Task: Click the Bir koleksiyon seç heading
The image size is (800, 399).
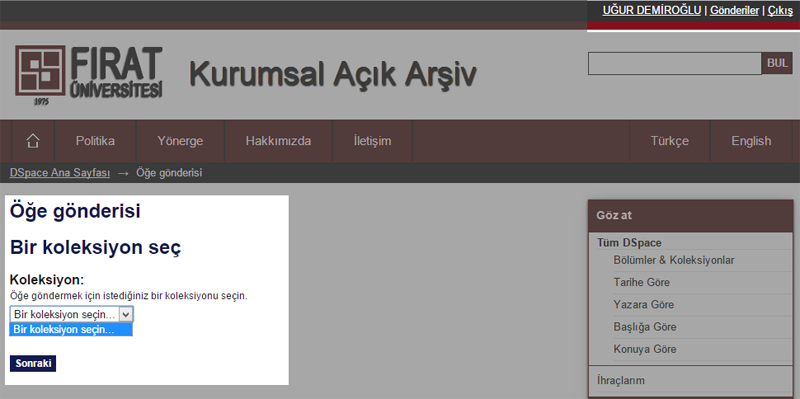Action: click(x=95, y=247)
